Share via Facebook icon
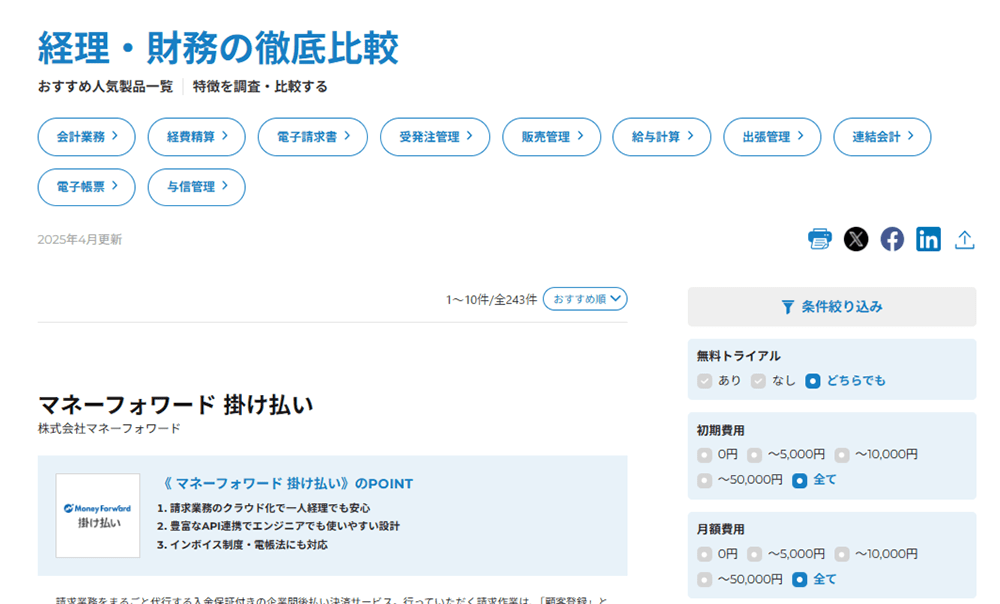 point(892,239)
